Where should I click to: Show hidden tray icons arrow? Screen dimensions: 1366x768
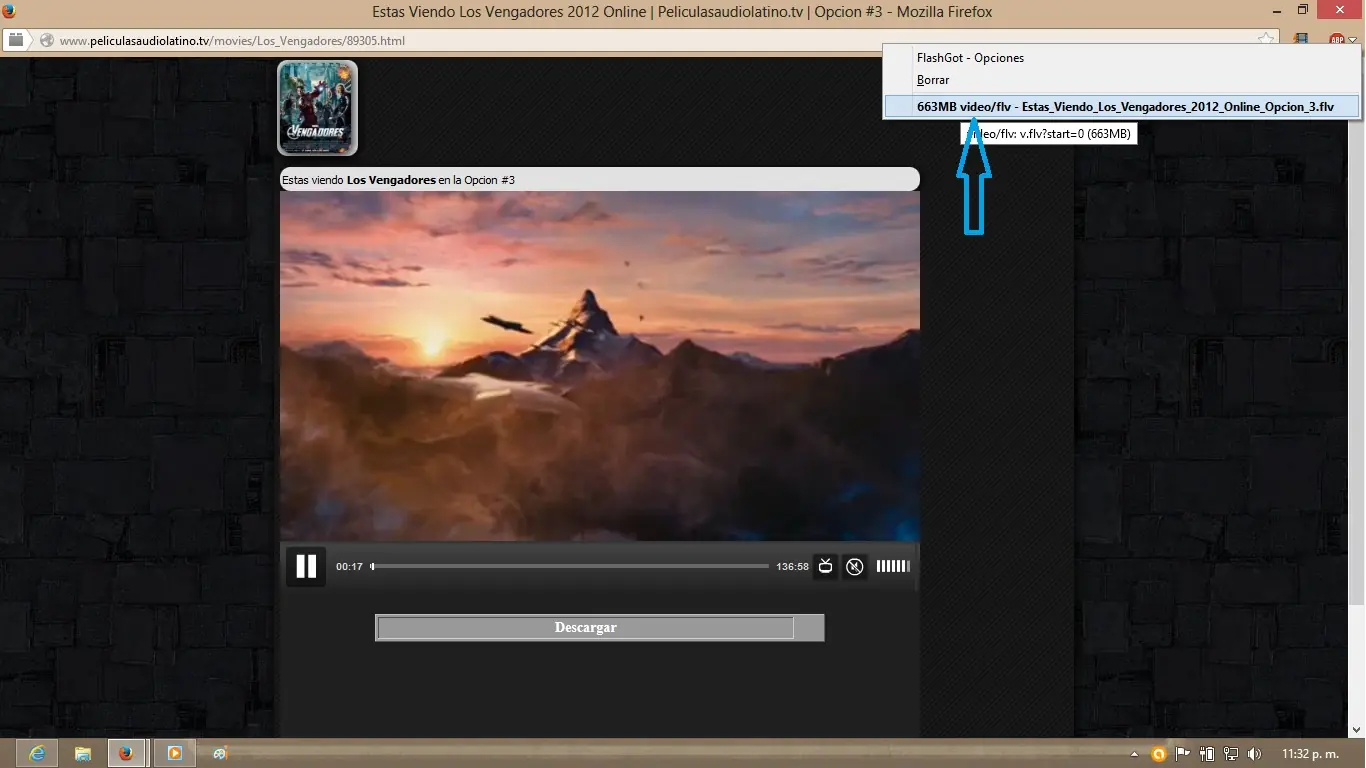click(1134, 754)
